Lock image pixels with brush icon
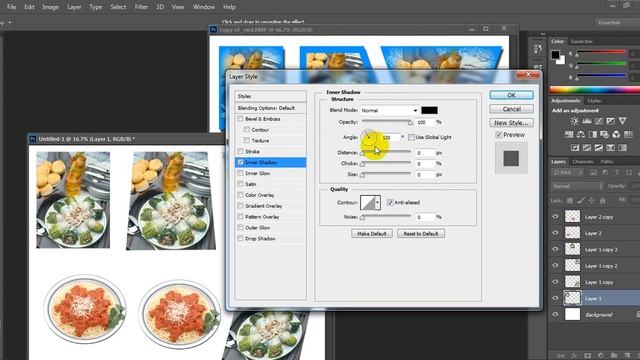The width and height of the screenshot is (640, 360). pyautogui.click(x=580, y=200)
